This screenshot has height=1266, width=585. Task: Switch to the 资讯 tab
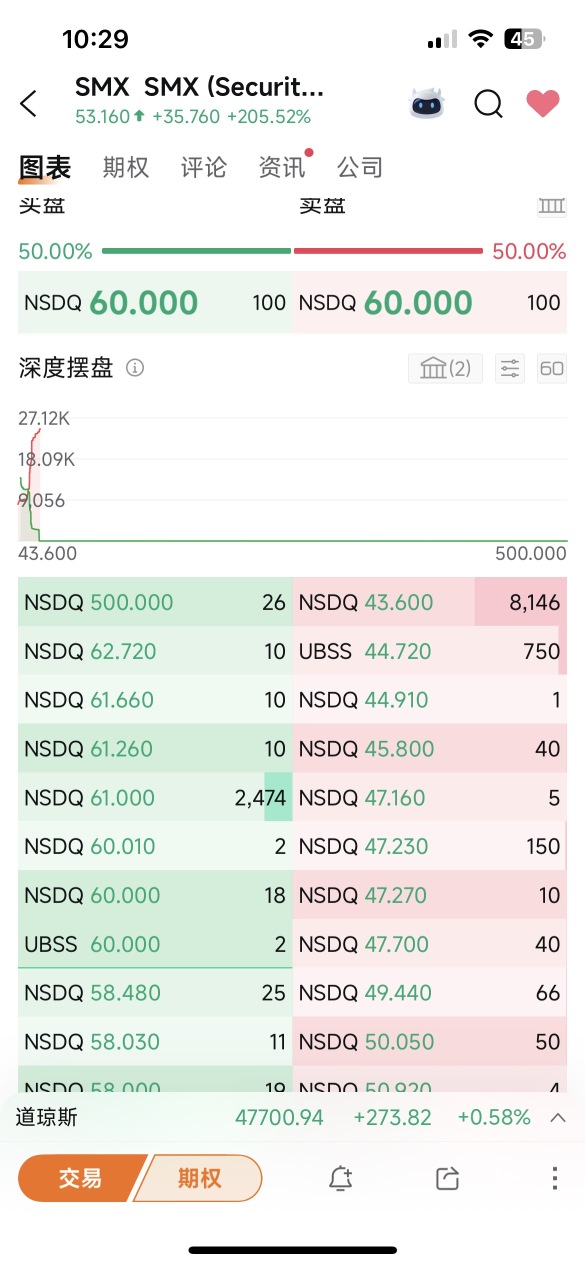tap(282, 168)
